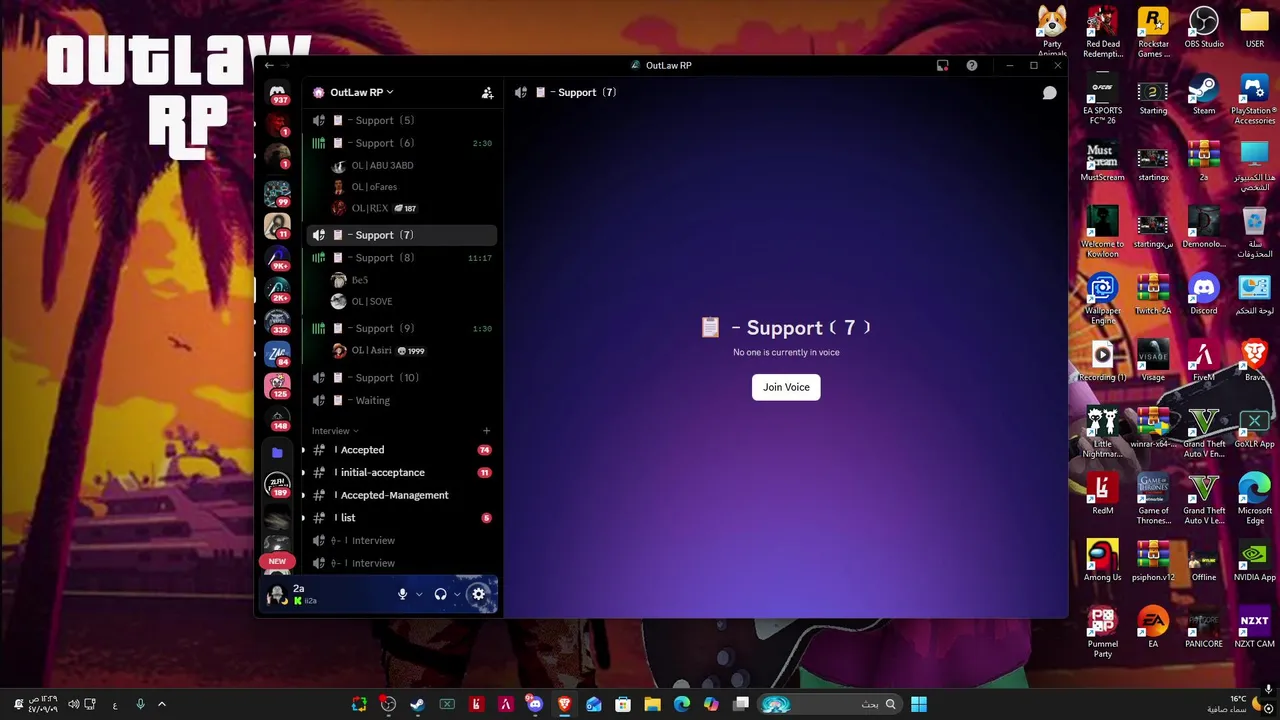The height and width of the screenshot is (720, 1280).
Task: Show hidden system tray icons chevron
Action: click(x=161, y=704)
